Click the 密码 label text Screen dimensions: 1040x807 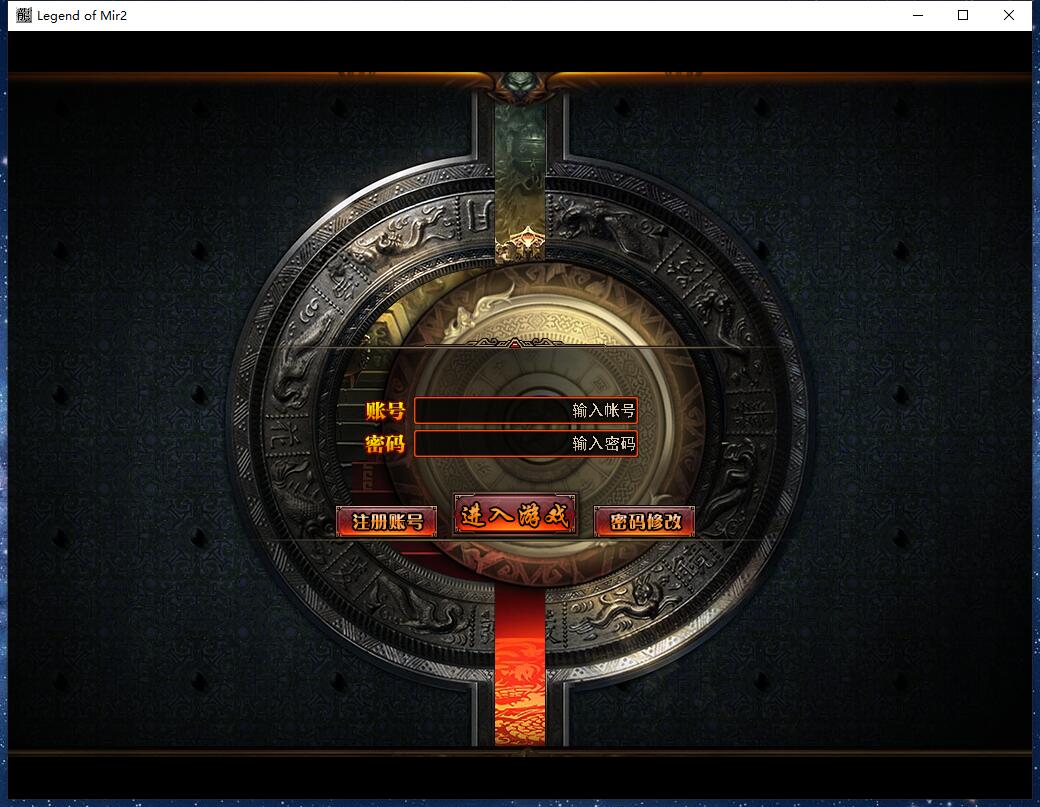[385, 444]
